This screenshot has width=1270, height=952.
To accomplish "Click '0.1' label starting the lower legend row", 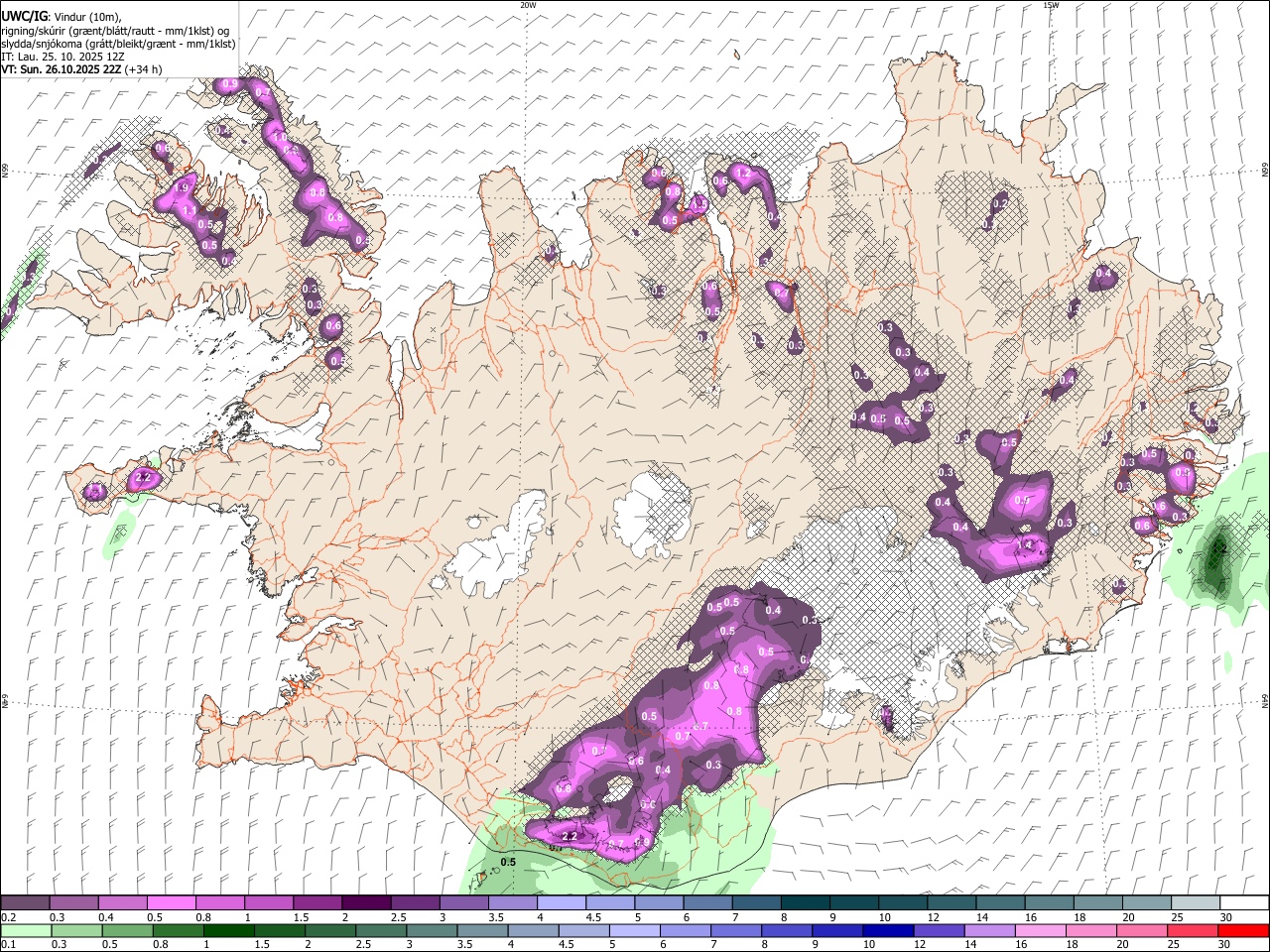I will click(10, 944).
